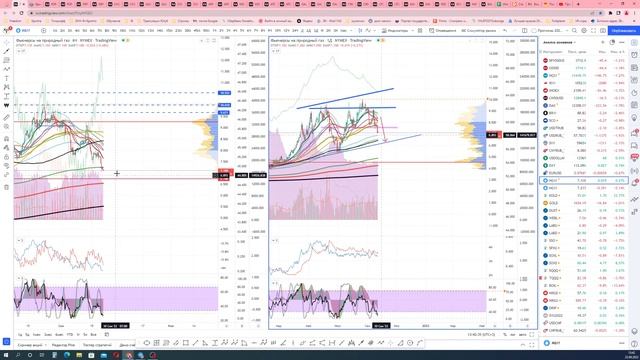Open the bar replay simulator
This screenshot has width=640, height=360.
click(479, 31)
